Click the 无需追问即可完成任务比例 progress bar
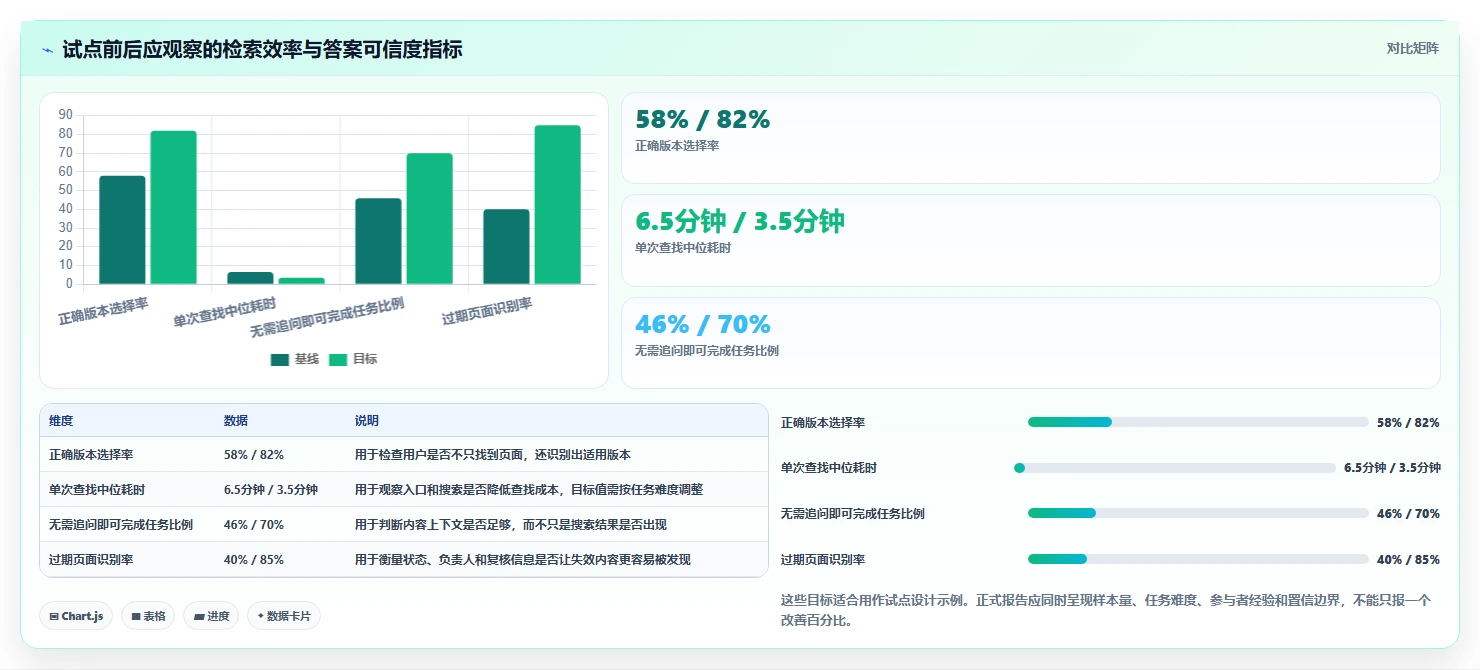Viewport: 1480px width, 670px height. (1198, 513)
